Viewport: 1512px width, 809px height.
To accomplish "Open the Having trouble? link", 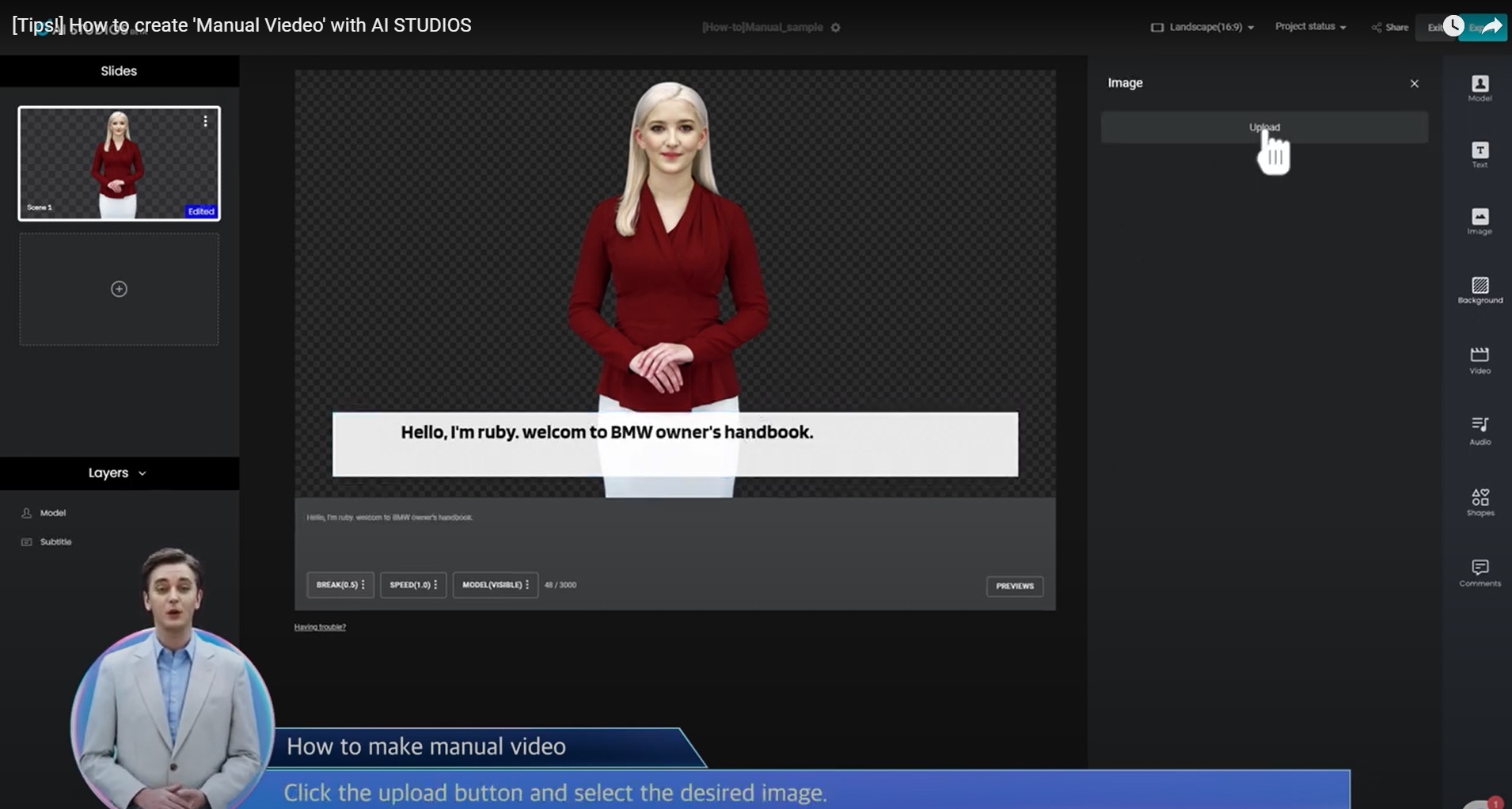I will (x=320, y=627).
